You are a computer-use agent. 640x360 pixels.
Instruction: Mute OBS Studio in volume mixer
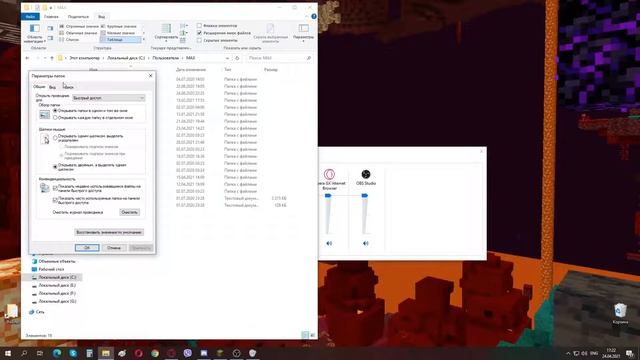[x=366, y=243]
